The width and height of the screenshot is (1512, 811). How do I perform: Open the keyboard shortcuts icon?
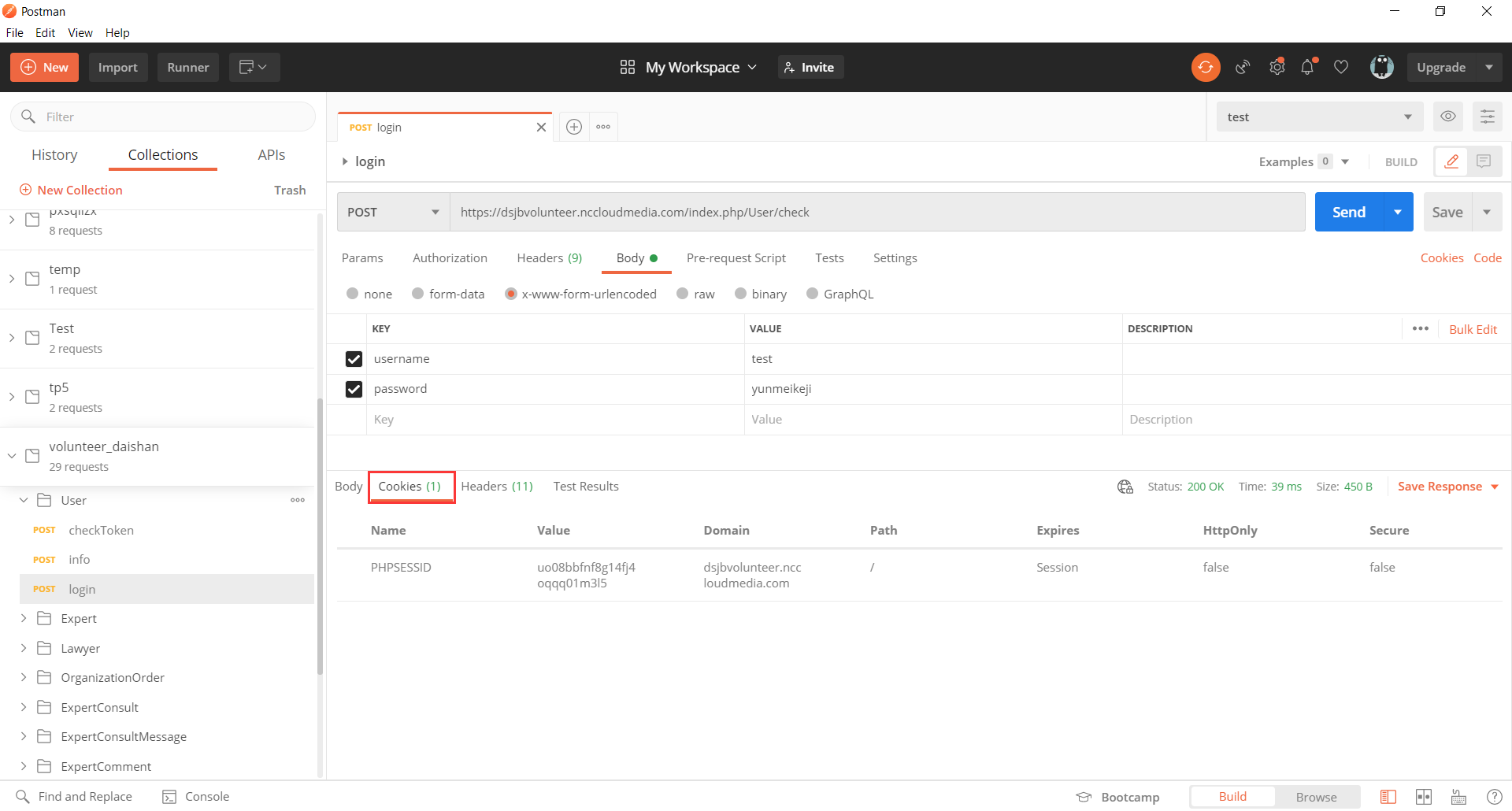click(x=1459, y=797)
